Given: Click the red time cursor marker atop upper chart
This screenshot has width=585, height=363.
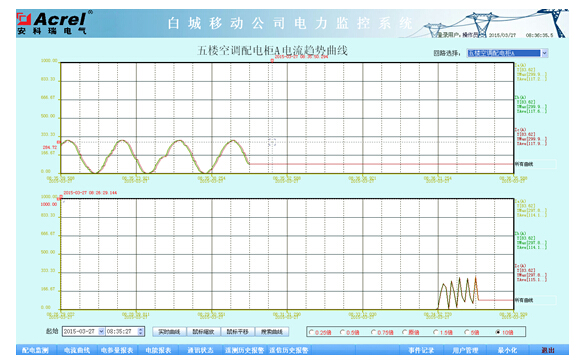Looking at the screenshot, I should pyautogui.click(x=272, y=61).
